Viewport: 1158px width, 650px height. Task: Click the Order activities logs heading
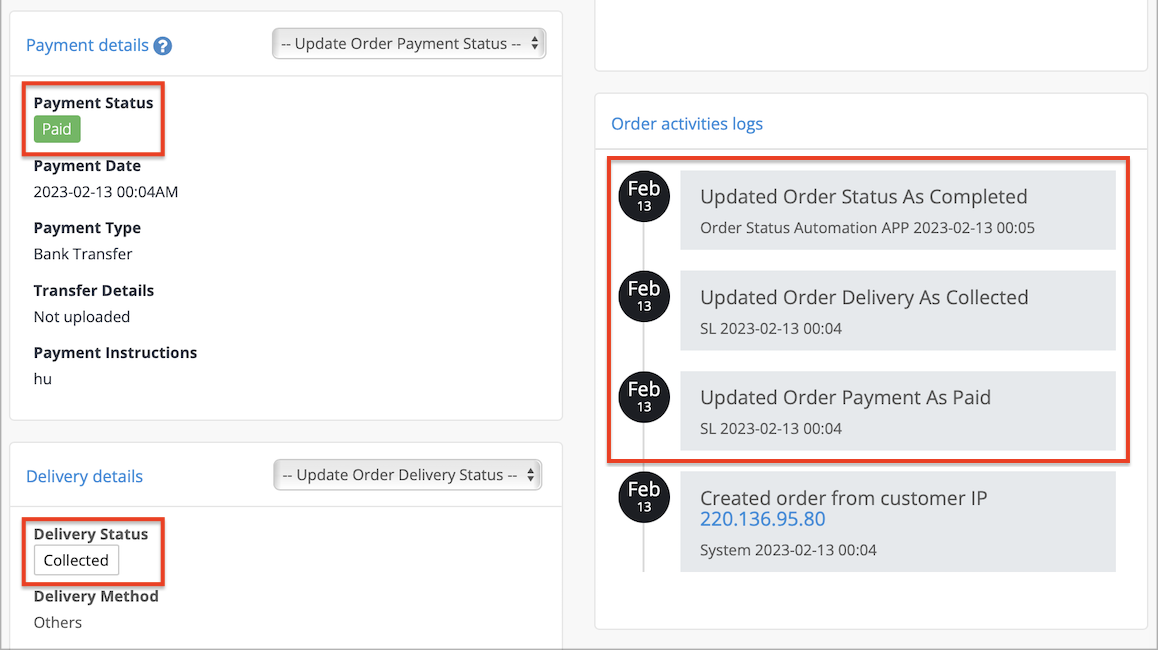coord(687,123)
